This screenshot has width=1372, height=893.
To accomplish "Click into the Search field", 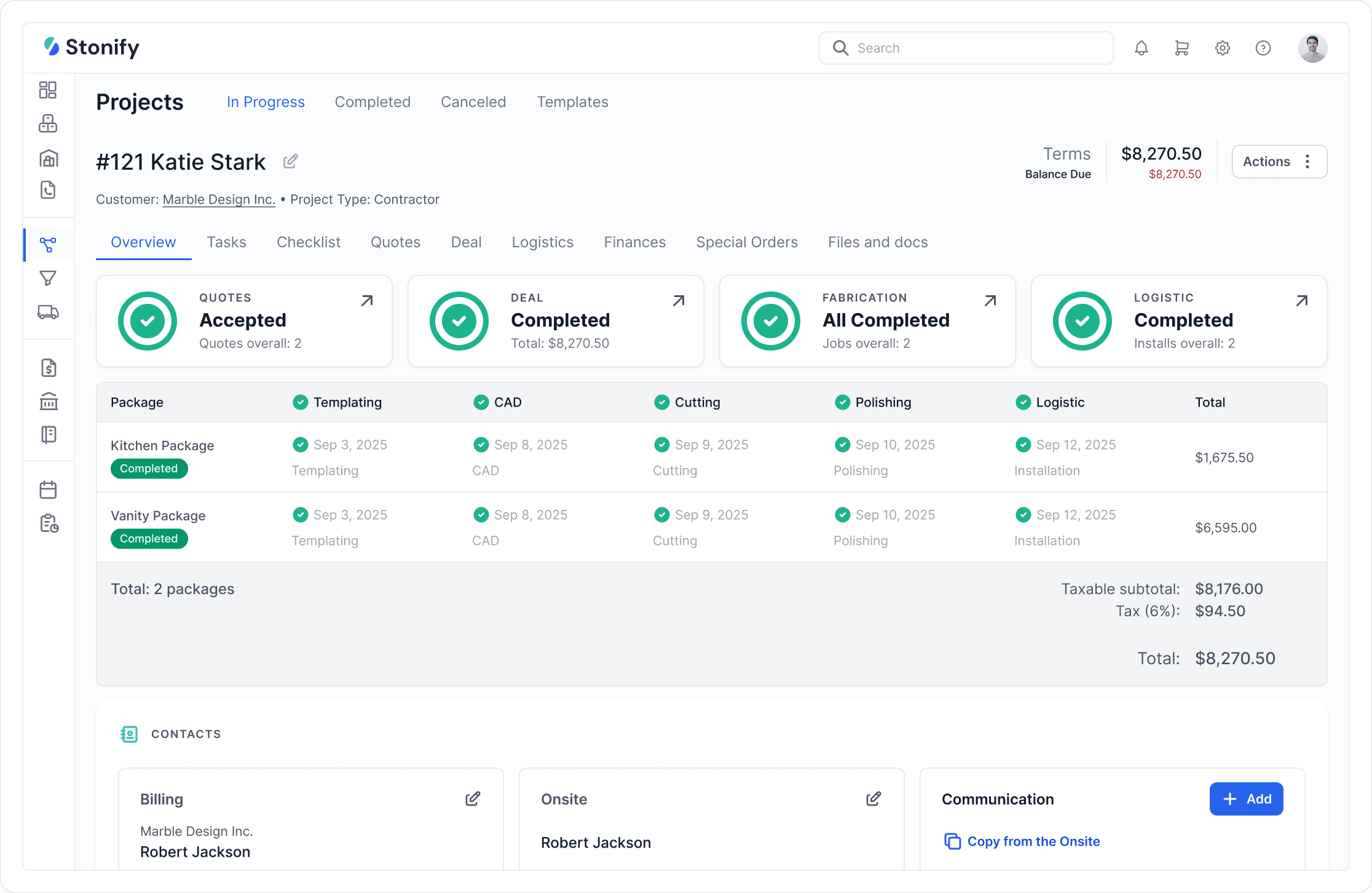I will point(966,48).
